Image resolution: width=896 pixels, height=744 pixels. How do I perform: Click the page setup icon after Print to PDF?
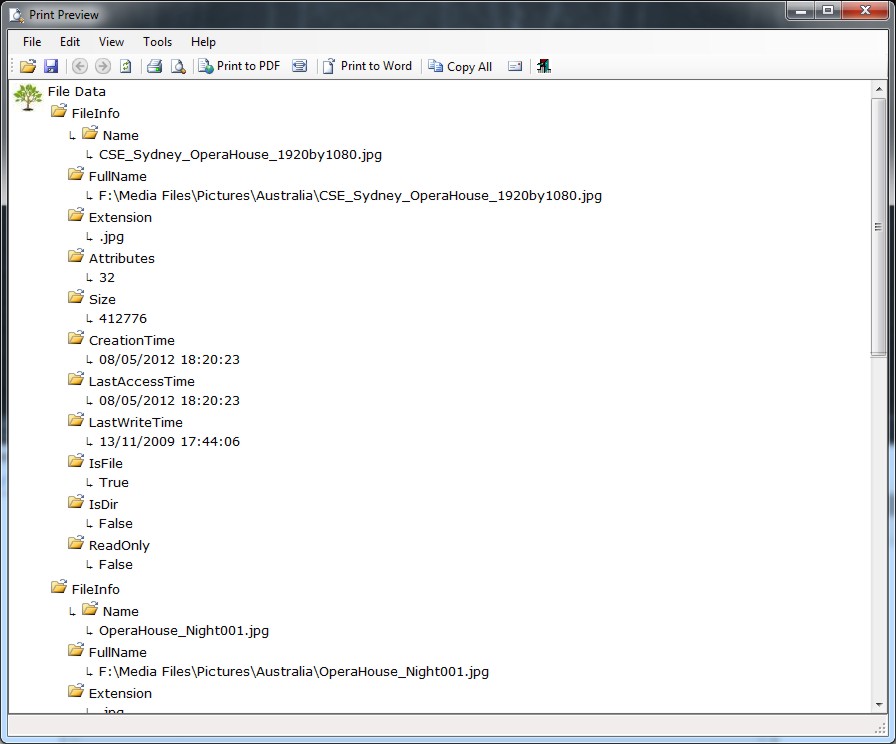299,66
